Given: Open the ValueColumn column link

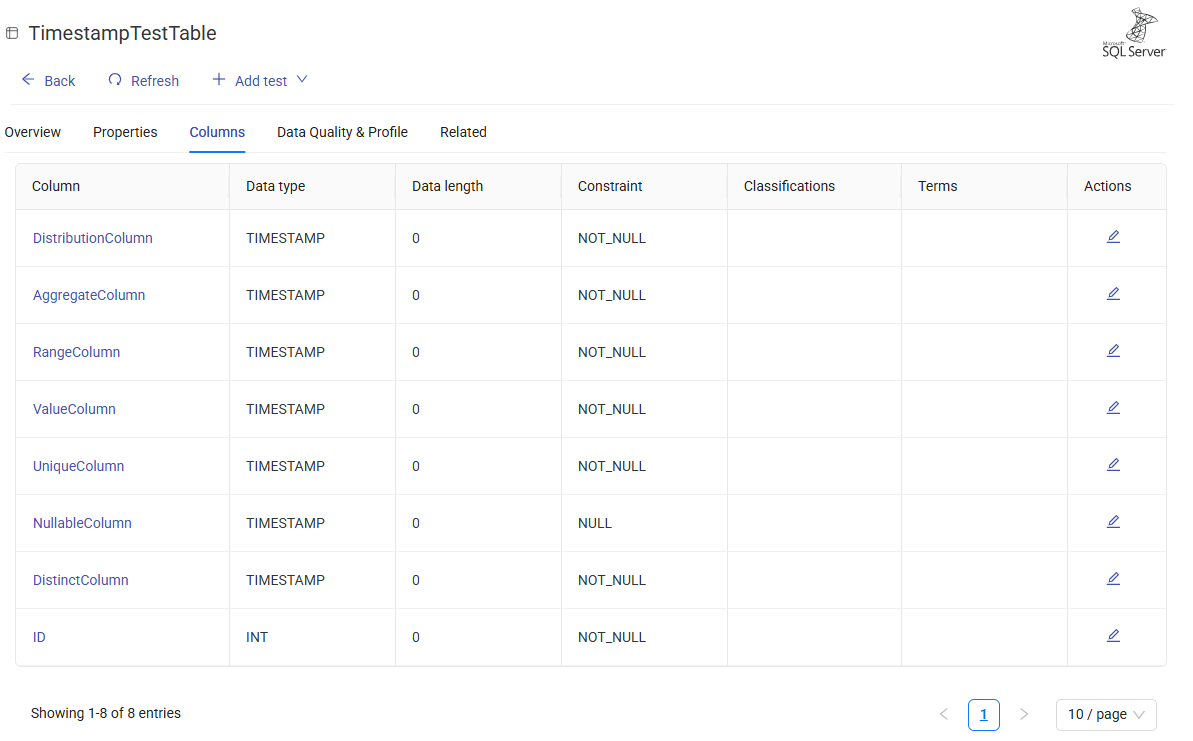Looking at the screenshot, I should click(74, 409).
